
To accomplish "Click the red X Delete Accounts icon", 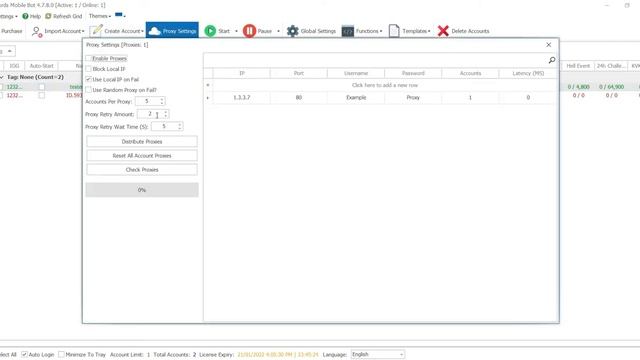I will click(443, 31).
